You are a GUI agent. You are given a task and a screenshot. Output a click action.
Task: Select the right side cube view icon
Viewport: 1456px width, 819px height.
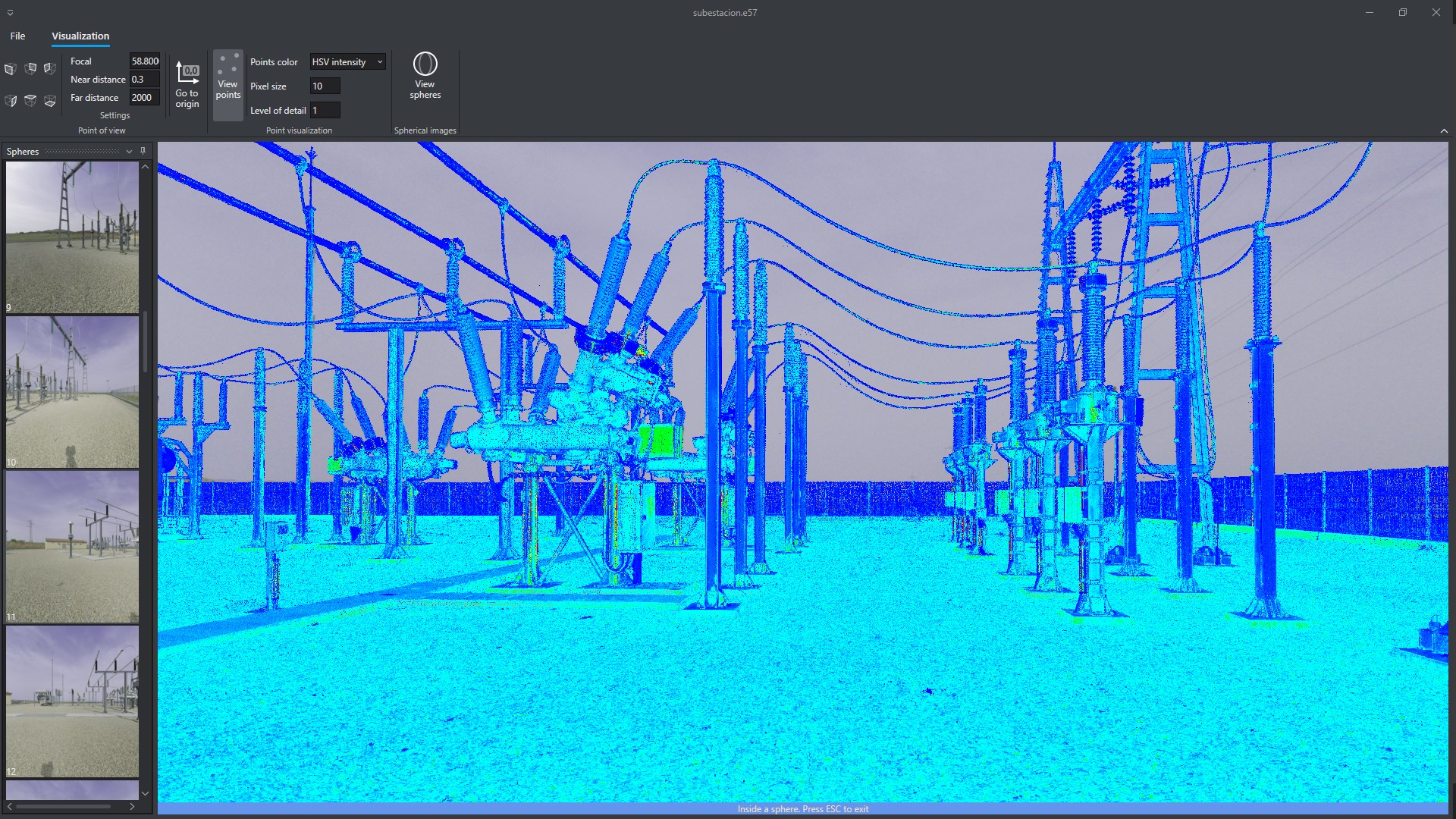pyautogui.click(x=11, y=101)
